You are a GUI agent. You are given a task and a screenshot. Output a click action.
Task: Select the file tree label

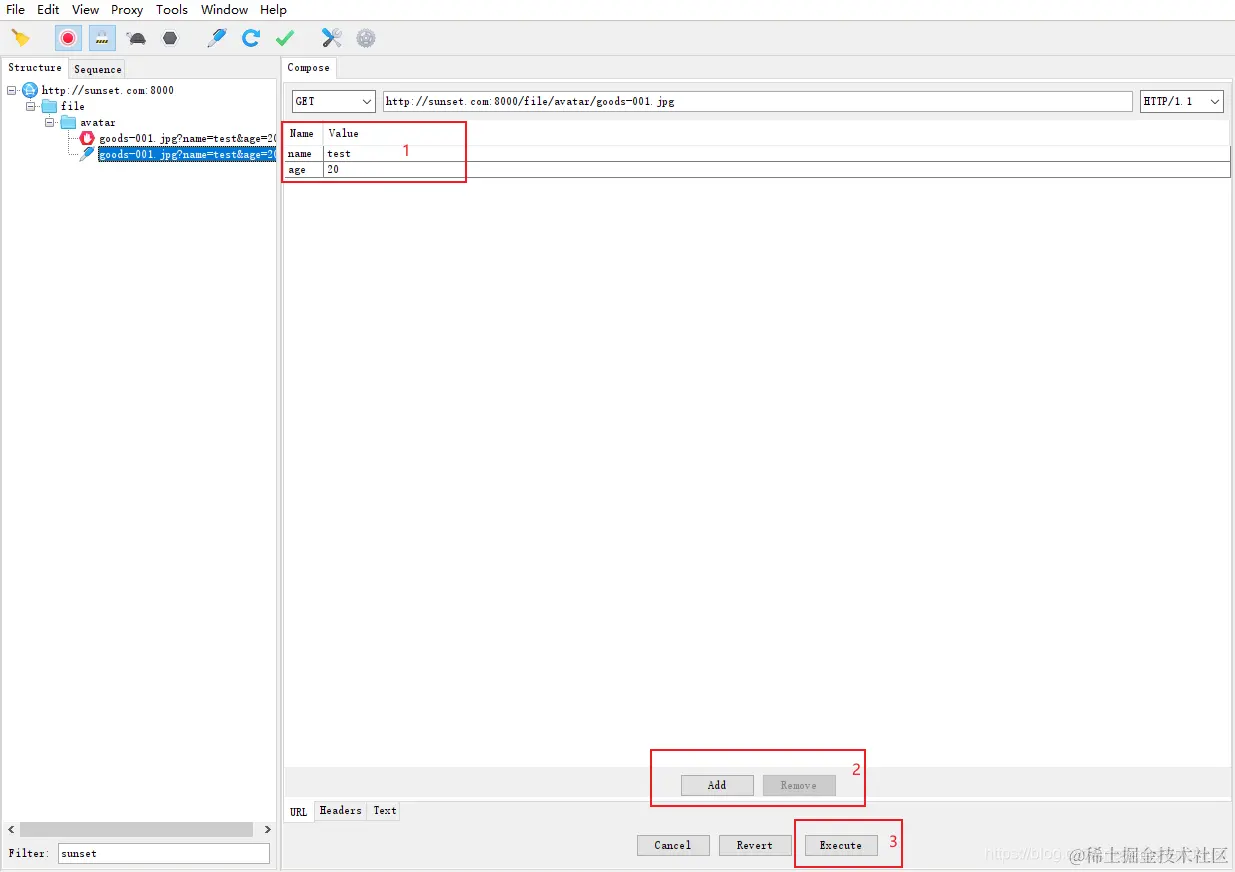pos(73,106)
